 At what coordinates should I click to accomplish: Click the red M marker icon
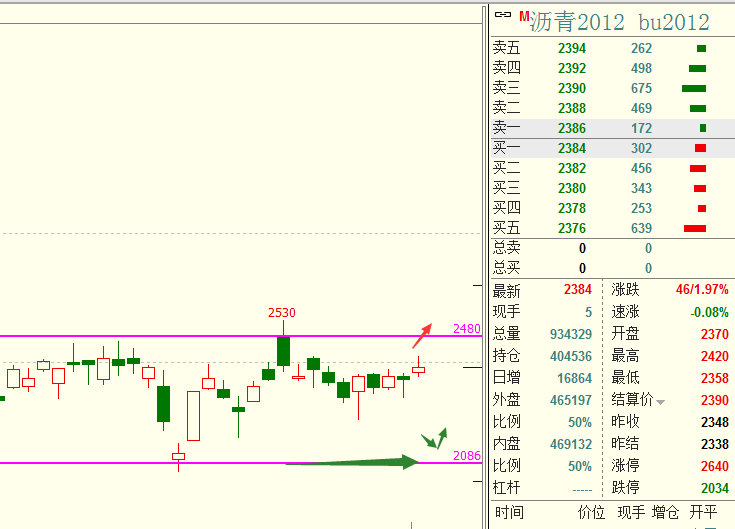(x=524, y=16)
